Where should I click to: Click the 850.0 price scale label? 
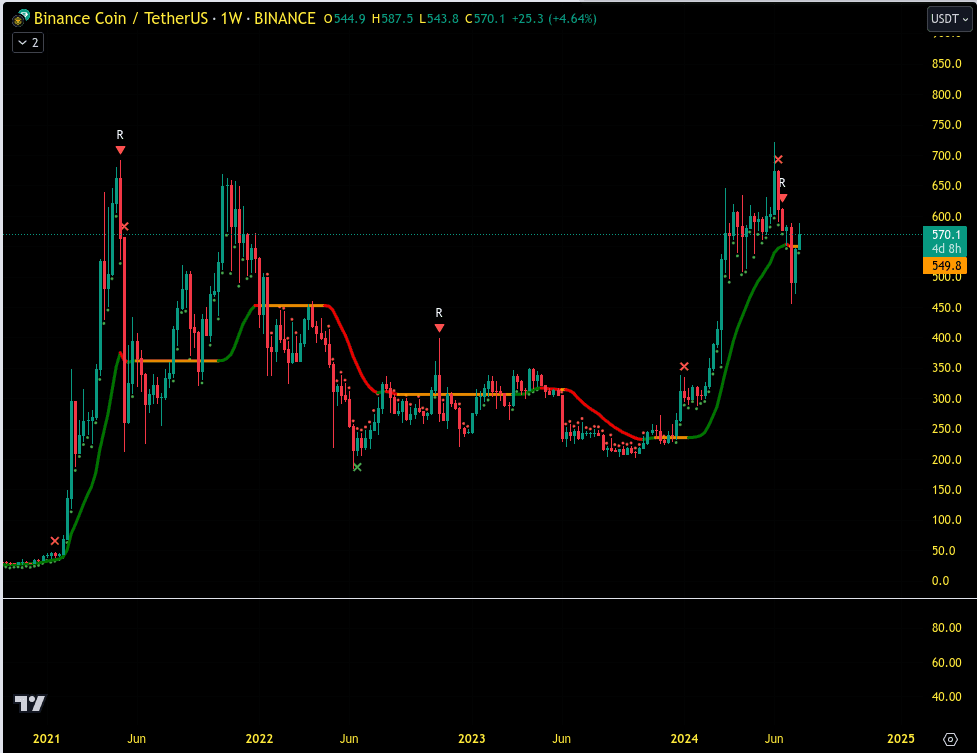pos(946,64)
